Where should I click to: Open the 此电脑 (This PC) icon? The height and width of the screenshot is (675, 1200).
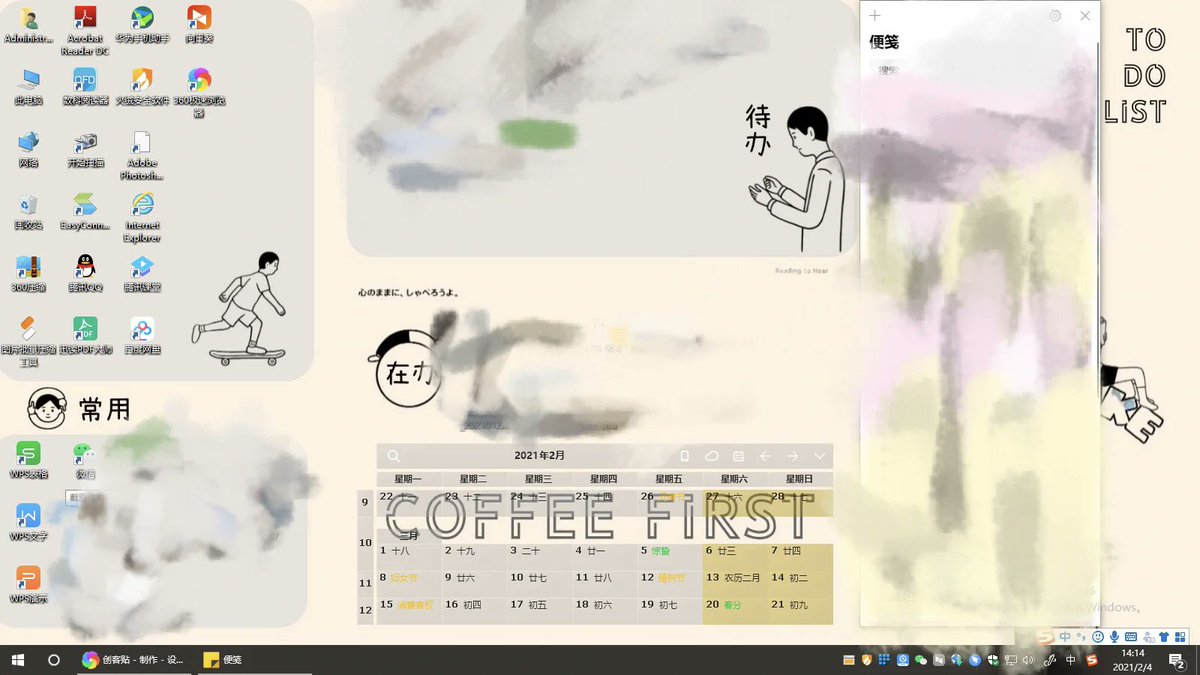(29, 87)
